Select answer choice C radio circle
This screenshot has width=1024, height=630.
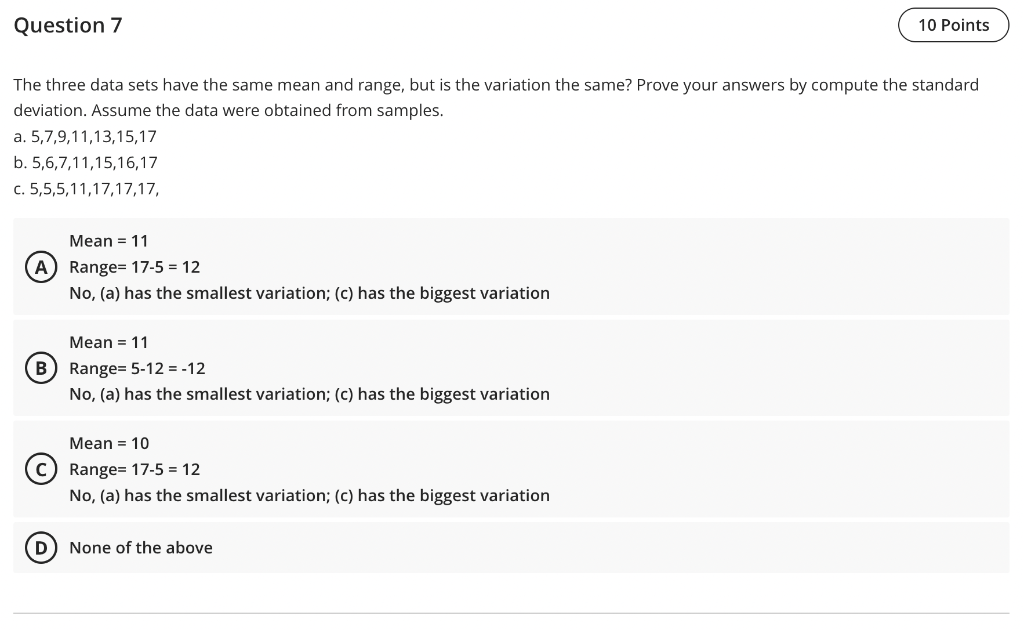coord(41,469)
